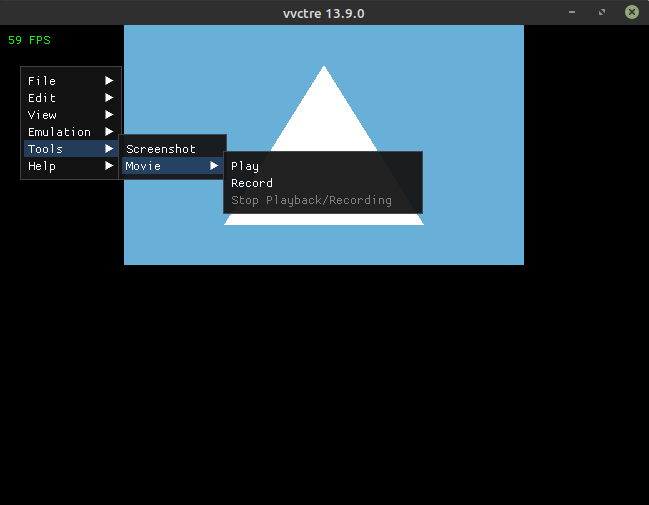The height and width of the screenshot is (505, 649).
Task: Click Stop Playback/Recording entry
Action: pos(323,200)
